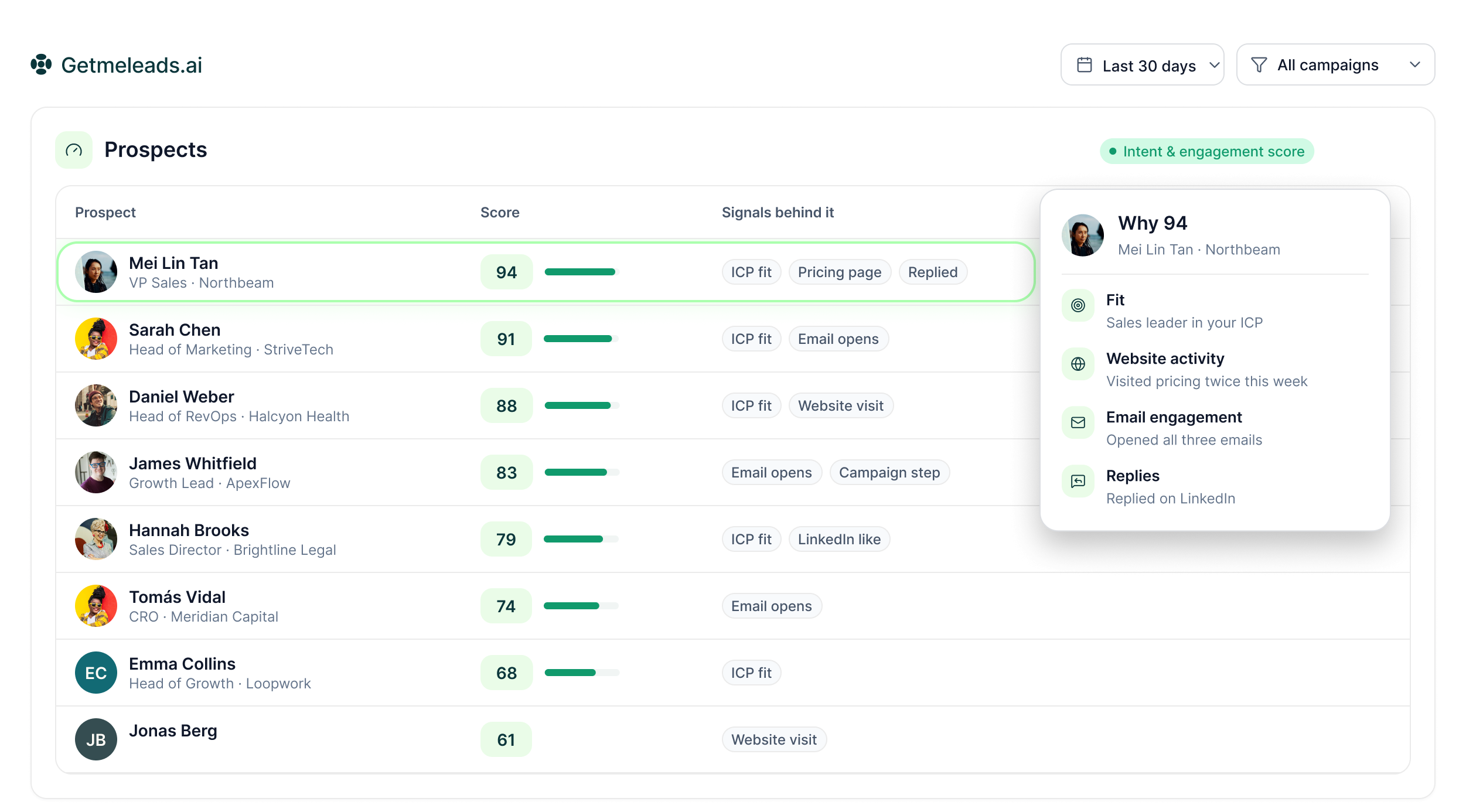1466x812 pixels.
Task: Click the Replied signal chip
Action: coord(933,272)
